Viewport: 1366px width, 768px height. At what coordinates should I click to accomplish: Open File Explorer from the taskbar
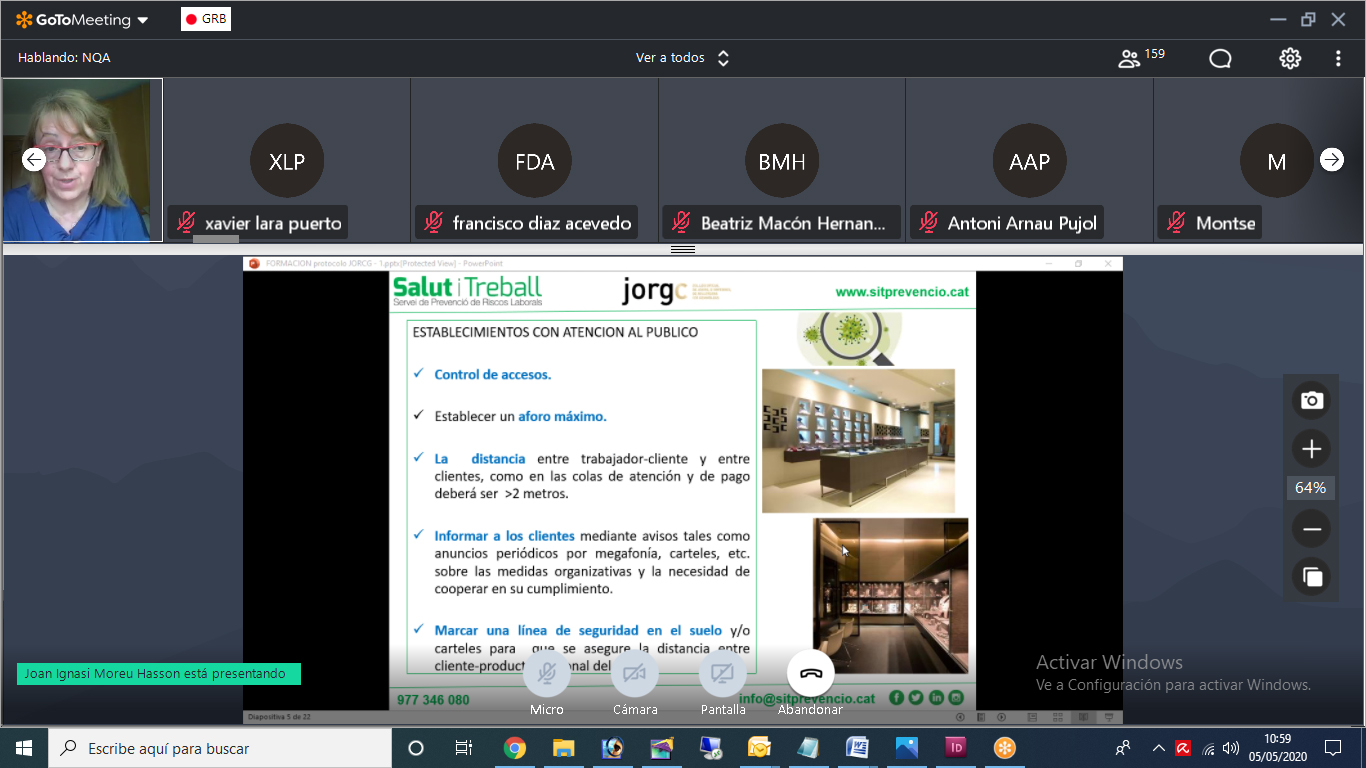[x=563, y=748]
